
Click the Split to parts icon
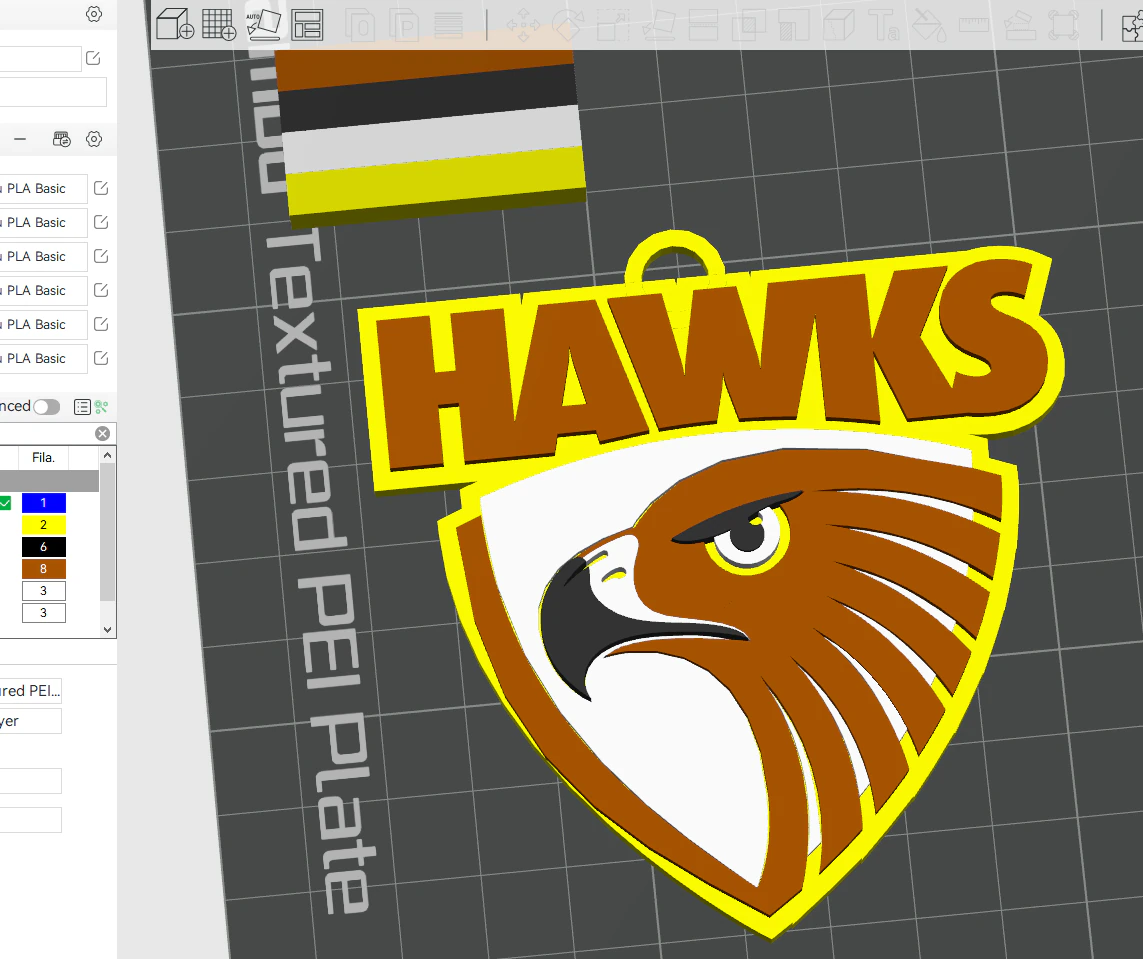(x=405, y=26)
